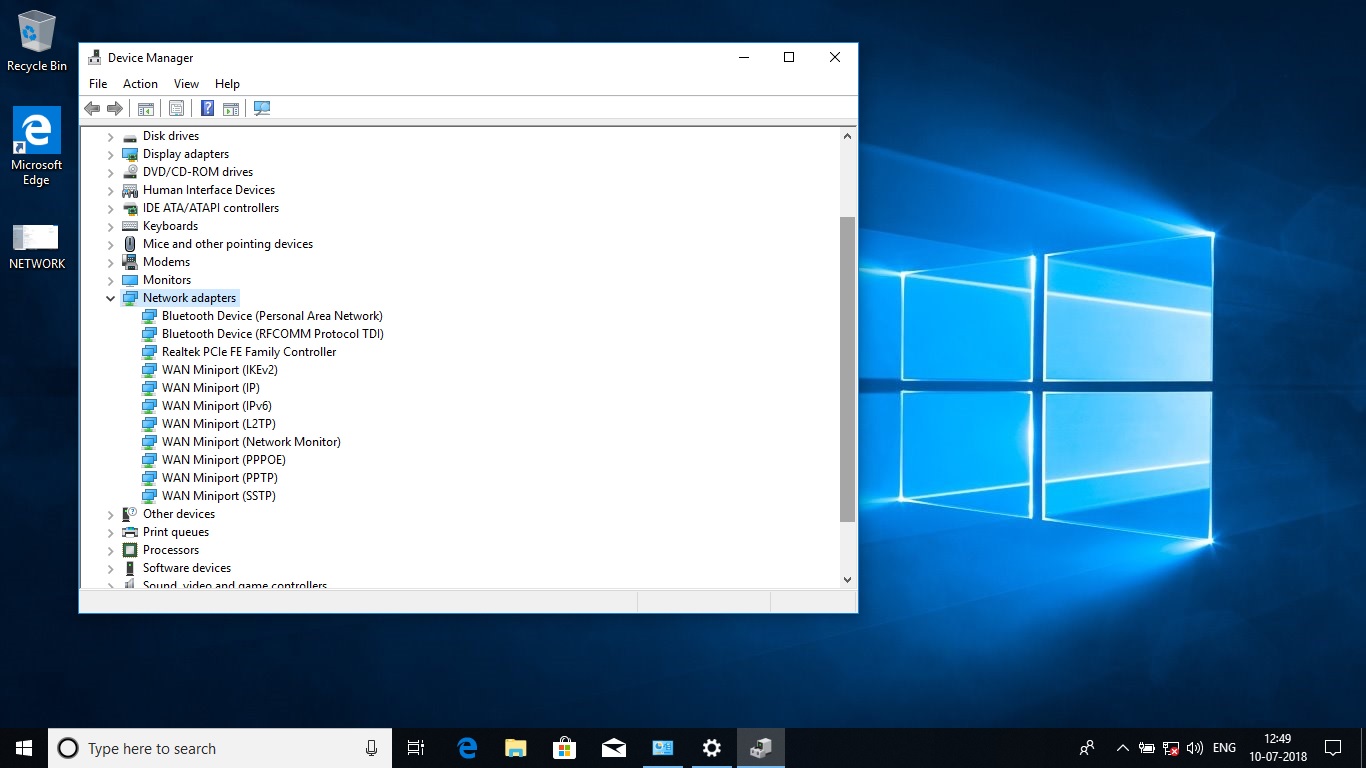Open the Properties toolbar icon
Image resolution: width=1366 pixels, height=768 pixels.
(x=176, y=108)
